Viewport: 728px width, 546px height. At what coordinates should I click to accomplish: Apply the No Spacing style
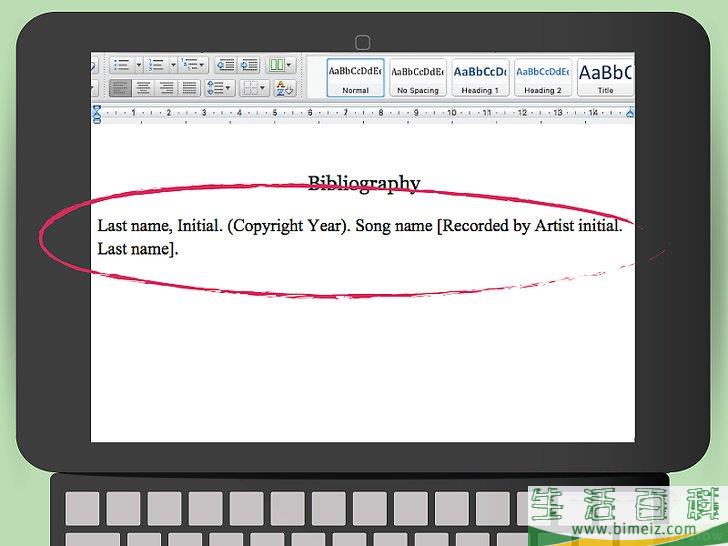click(418, 77)
